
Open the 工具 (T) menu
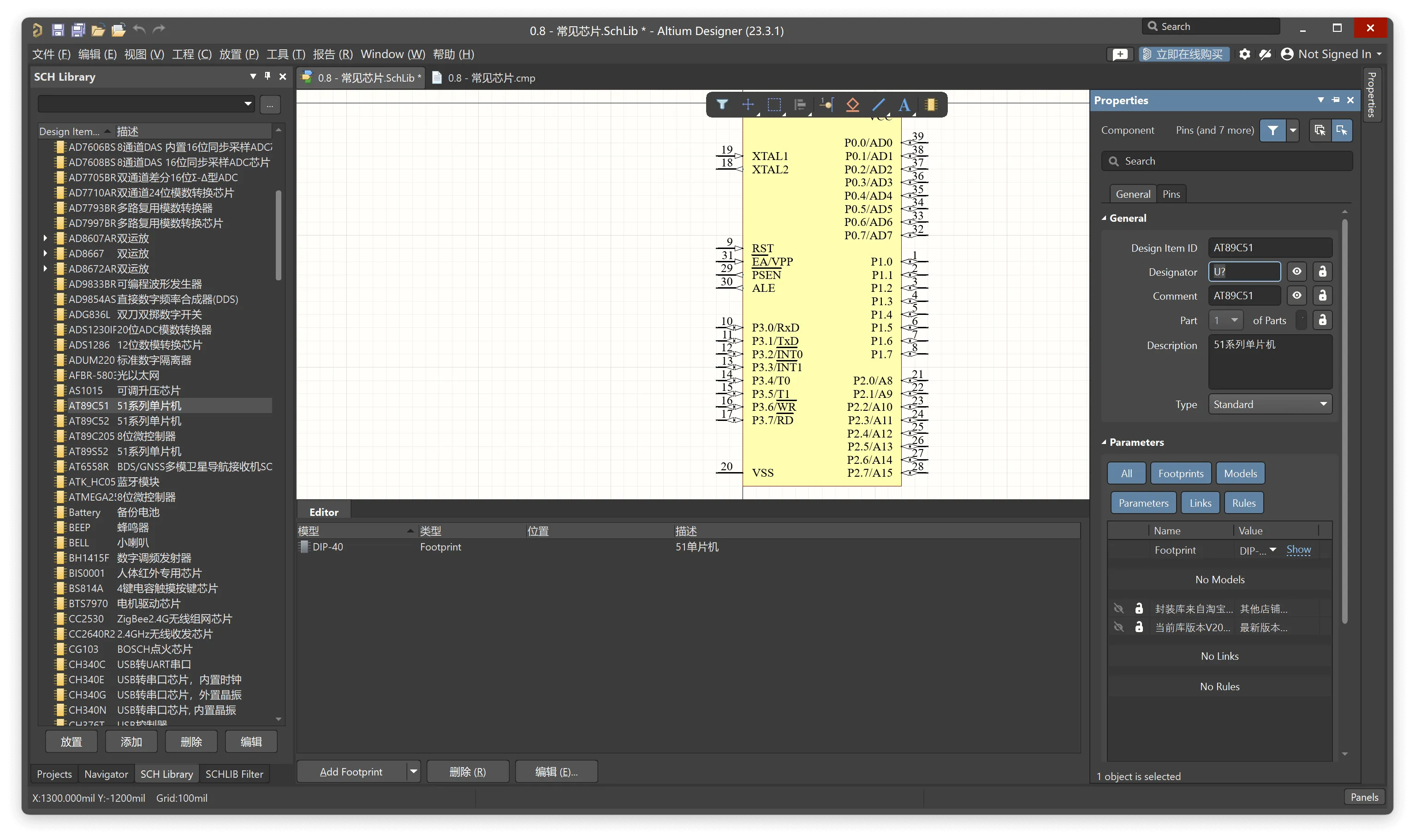(285, 54)
